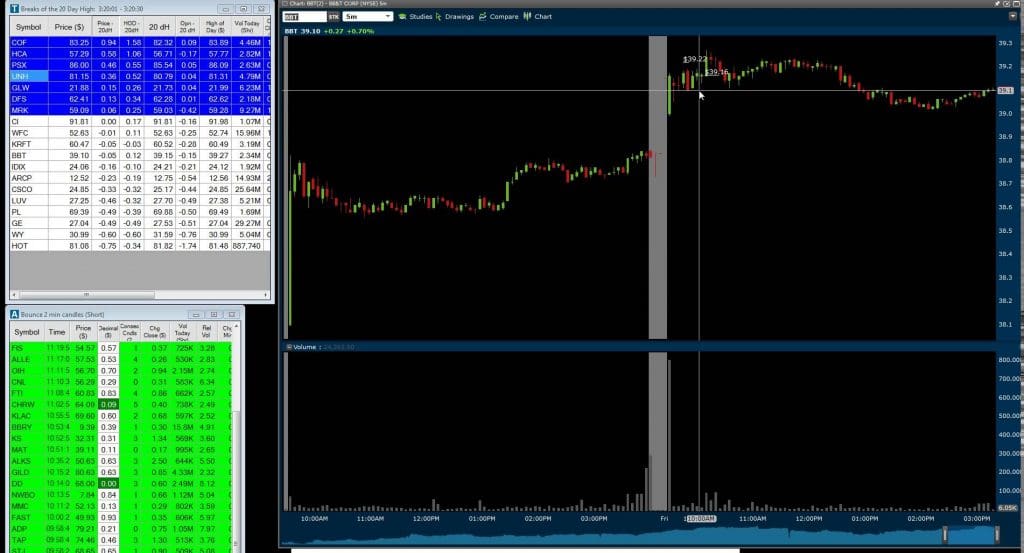Click the right handle of chart range slider
The image size is (1024, 553).
click(997, 534)
